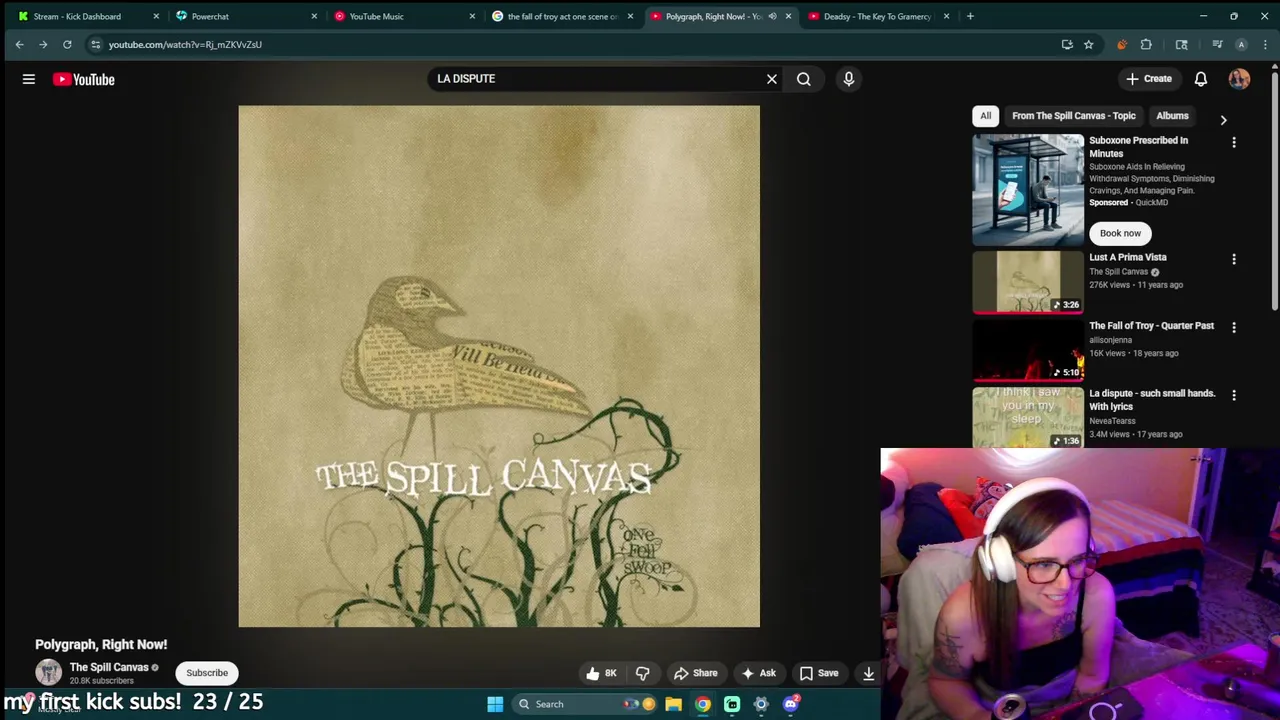Open options for the Suboxone ad

1234,143
